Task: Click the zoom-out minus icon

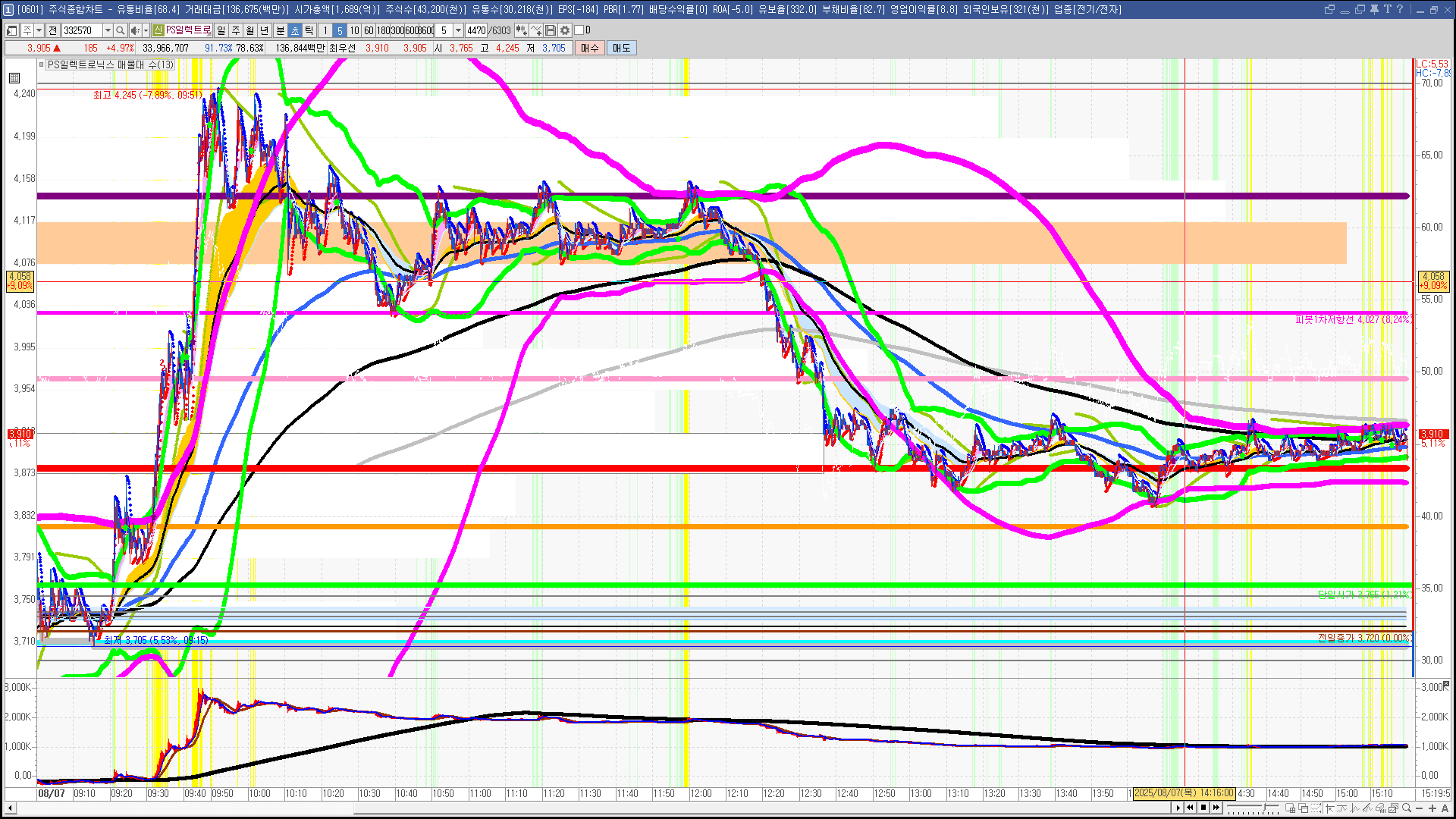Action: click(1420, 808)
